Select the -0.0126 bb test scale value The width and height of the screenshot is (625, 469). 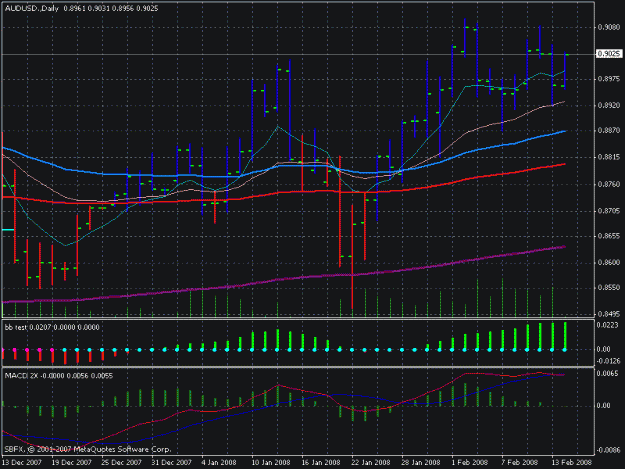(x=608, y=361)
